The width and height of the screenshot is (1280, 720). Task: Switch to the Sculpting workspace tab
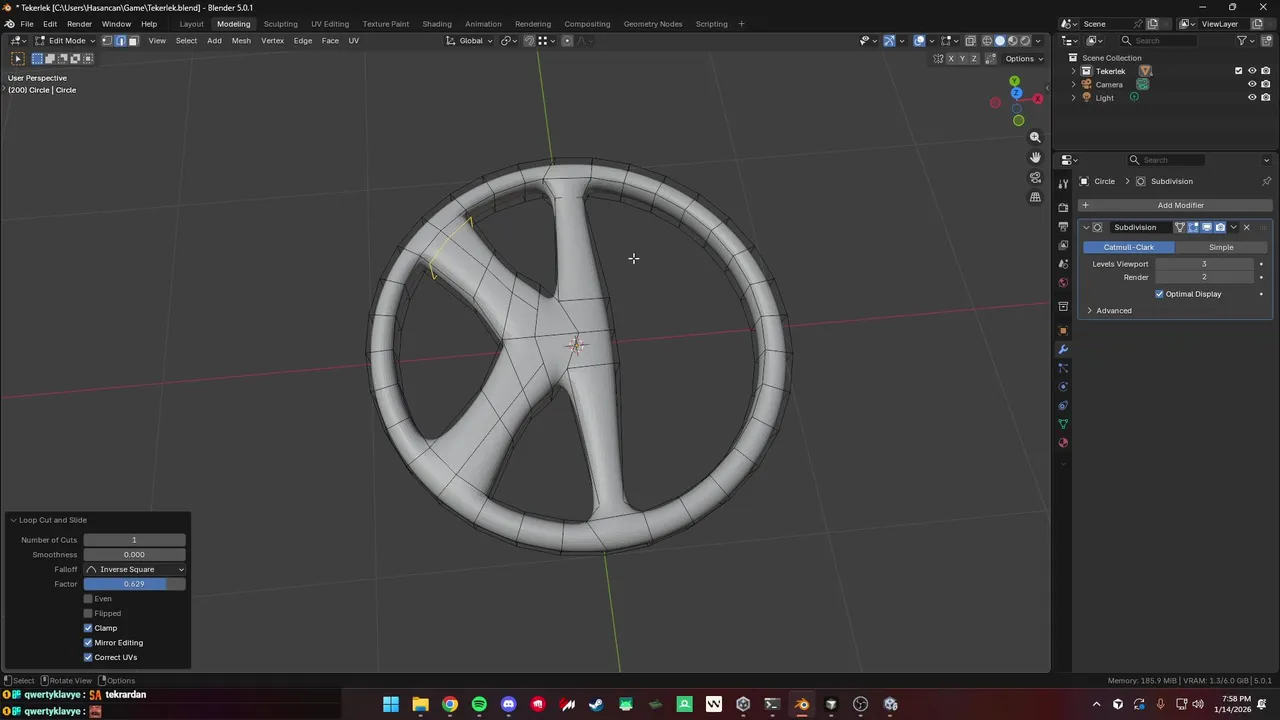point(280,24)
